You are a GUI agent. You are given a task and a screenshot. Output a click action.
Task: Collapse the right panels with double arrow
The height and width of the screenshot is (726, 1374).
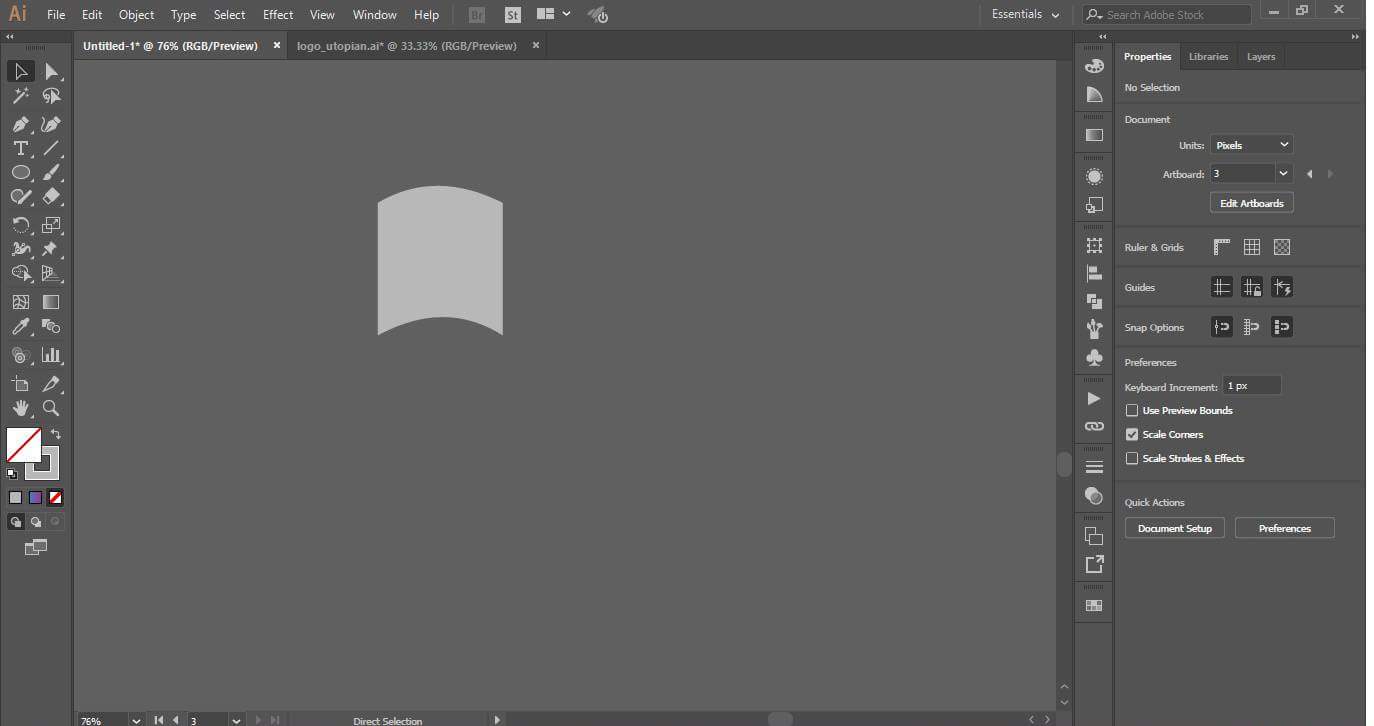[x=1355, y=37]
